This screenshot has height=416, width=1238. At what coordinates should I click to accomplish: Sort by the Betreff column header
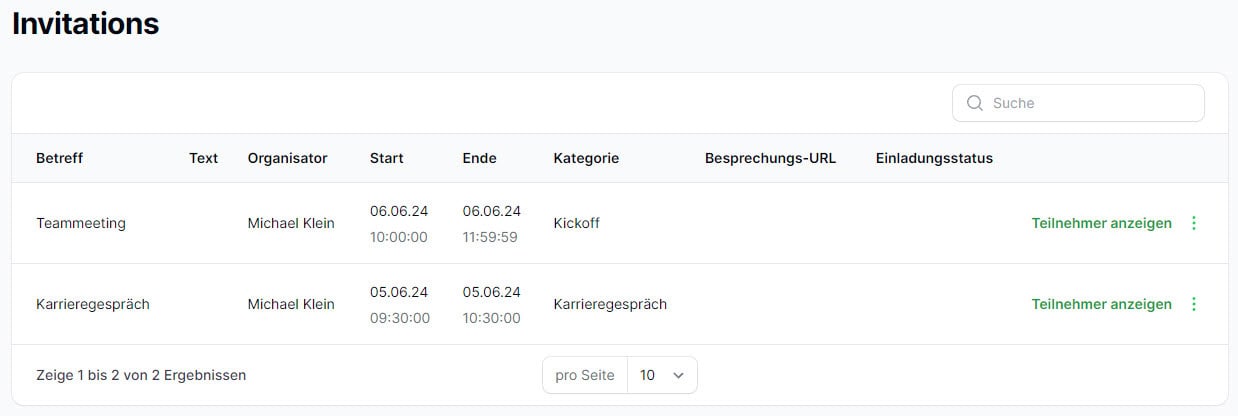click(x=59, y=158)
